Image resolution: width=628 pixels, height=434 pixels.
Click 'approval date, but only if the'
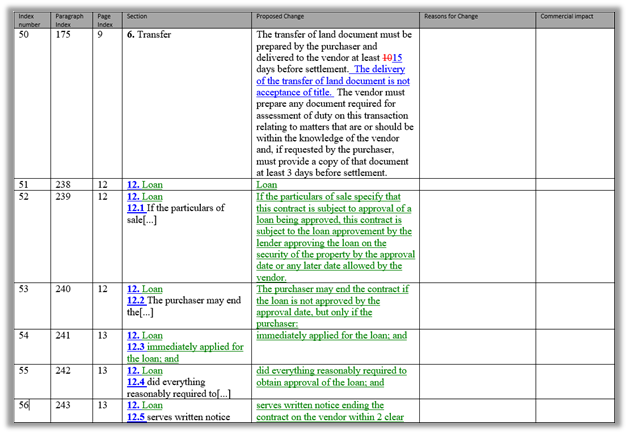tap(314, 312)
